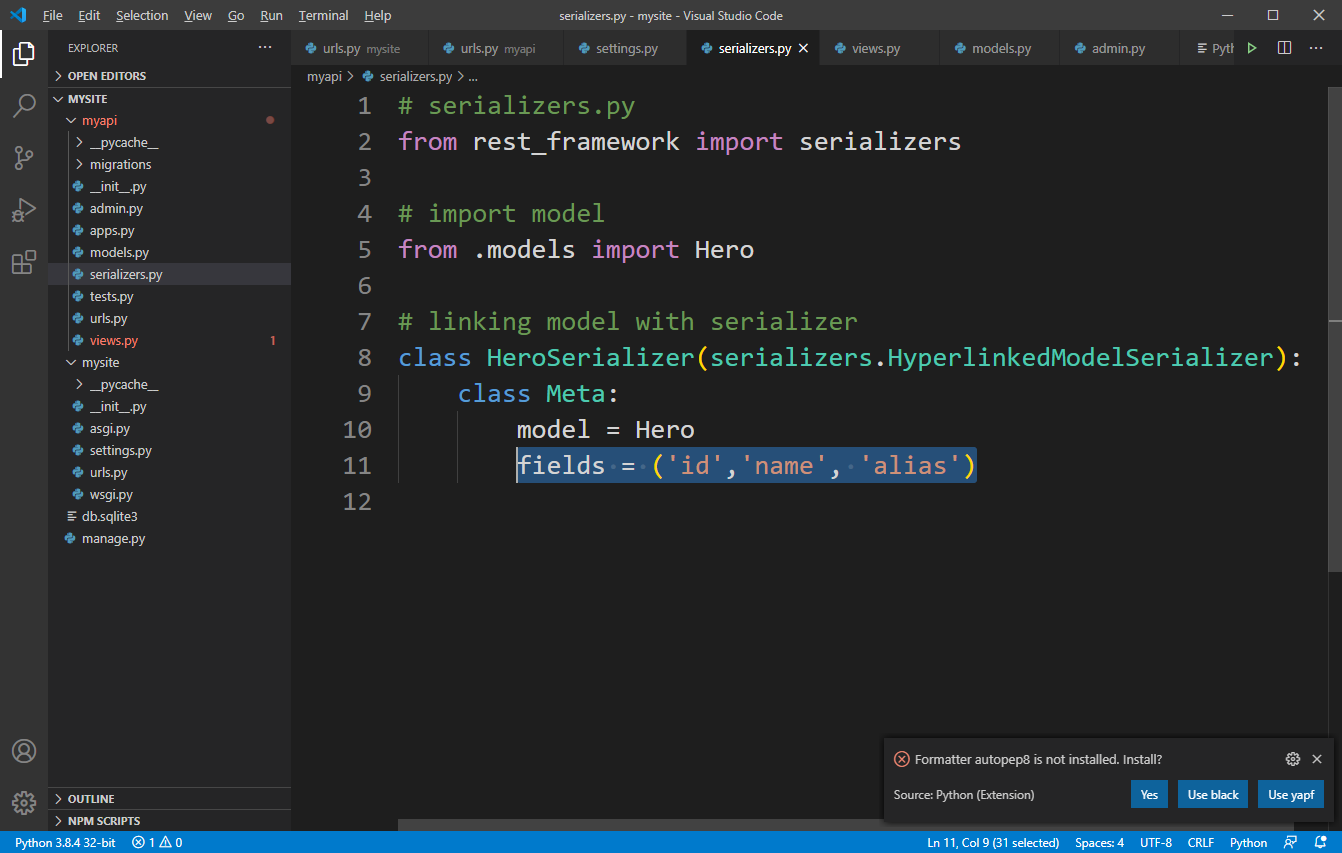Open settings.py in mysite folder
The height and width of the screenshot is (853, 1342).
(170, 450)
